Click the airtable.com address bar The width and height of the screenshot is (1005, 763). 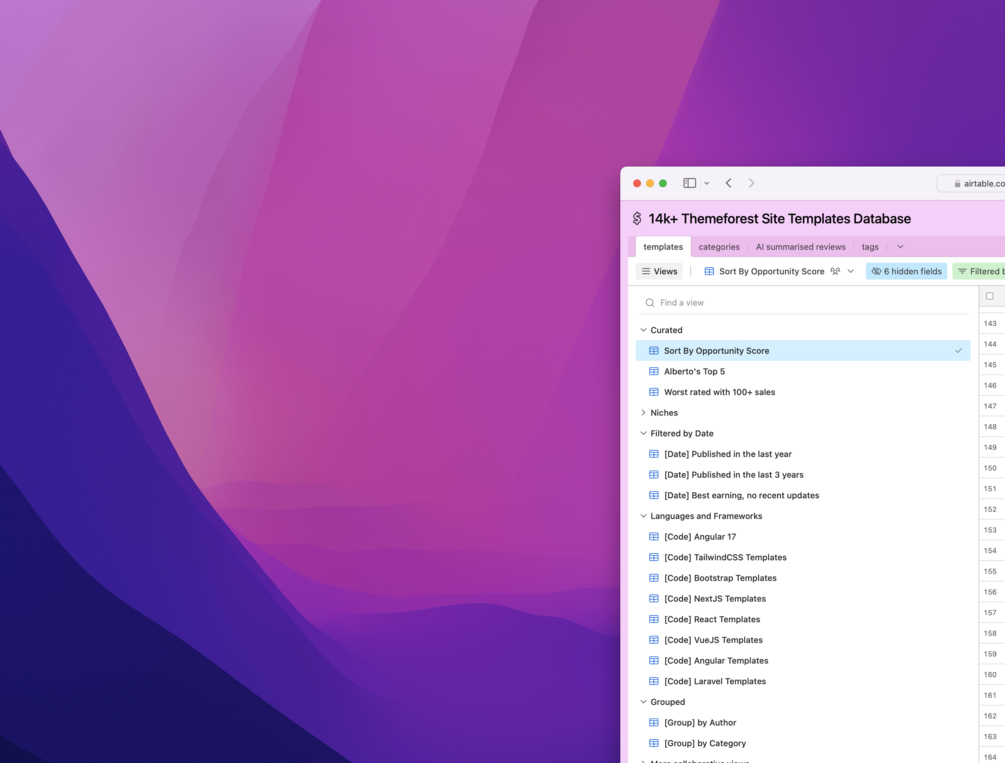[x=972, y=183]
